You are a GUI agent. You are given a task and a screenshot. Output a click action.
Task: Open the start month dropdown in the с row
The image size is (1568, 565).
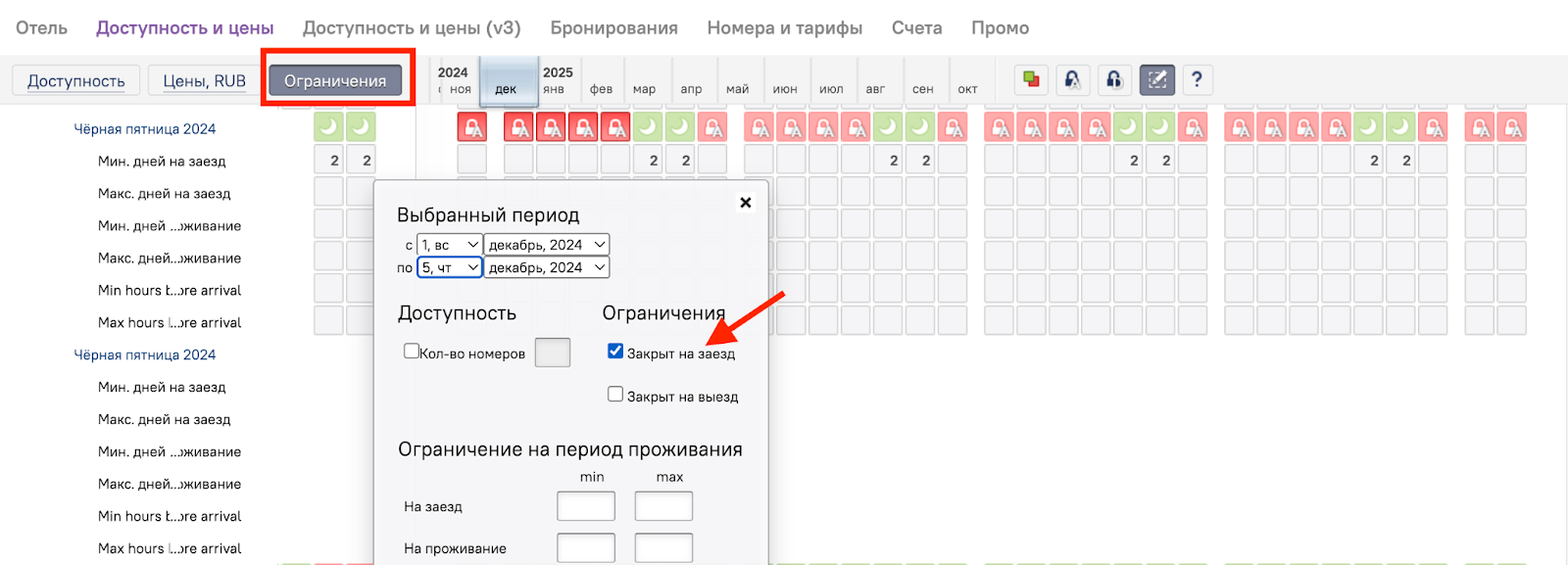pyautogui.click(x=547, y=245)
